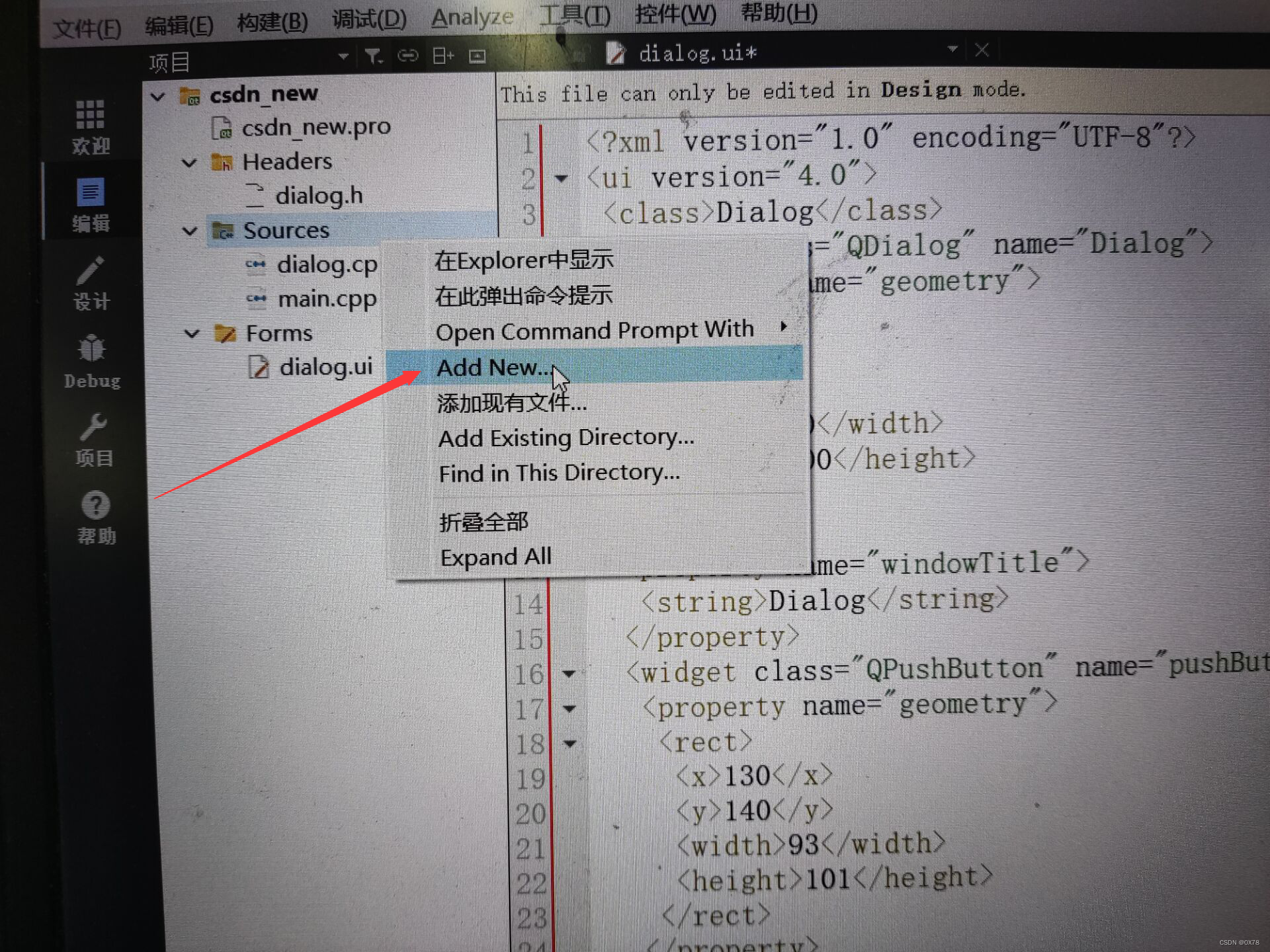Select the dialog.h header file

(319, 196)
